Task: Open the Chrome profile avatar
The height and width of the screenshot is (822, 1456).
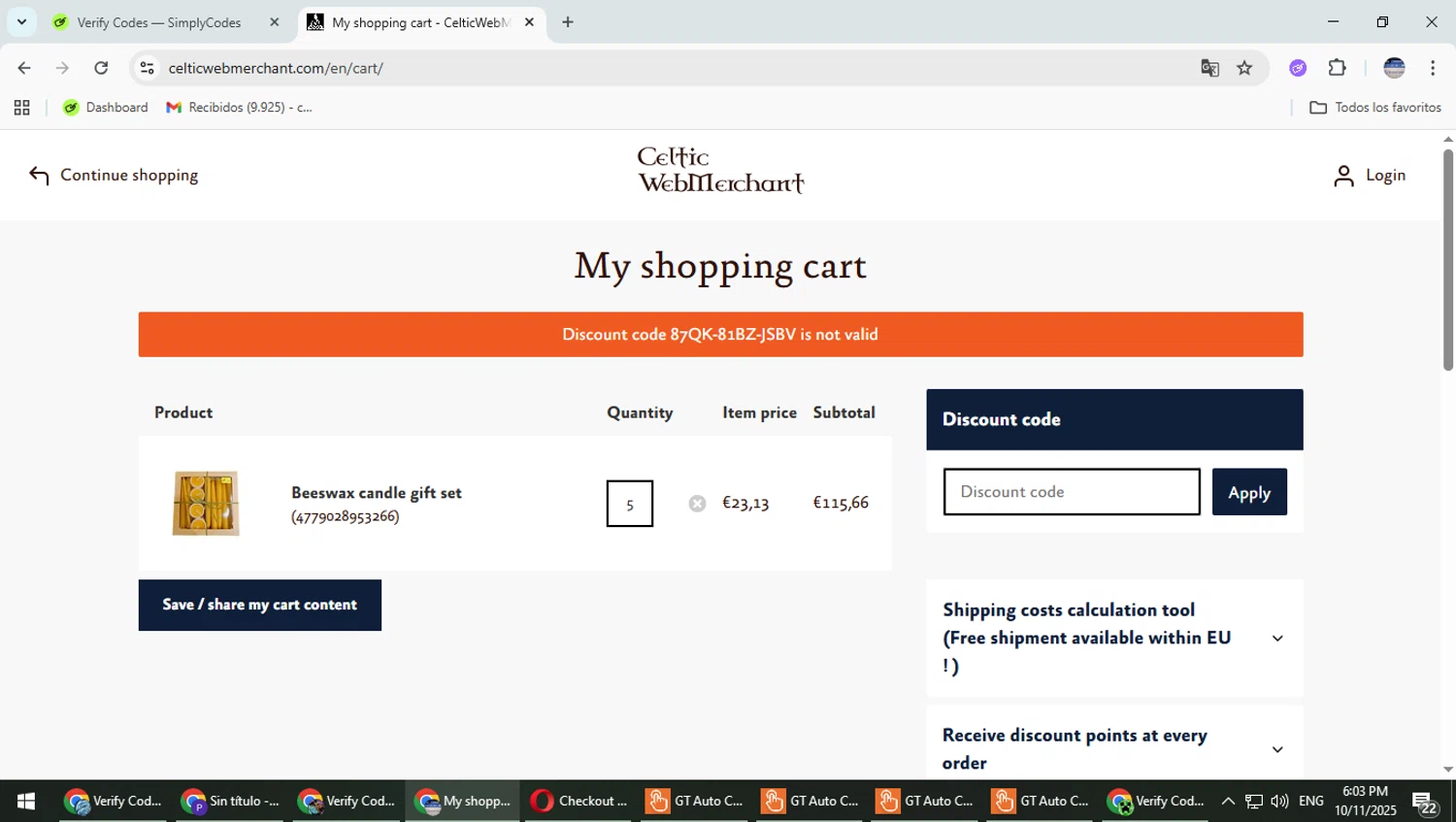Action: click(x=1394, y=68)
